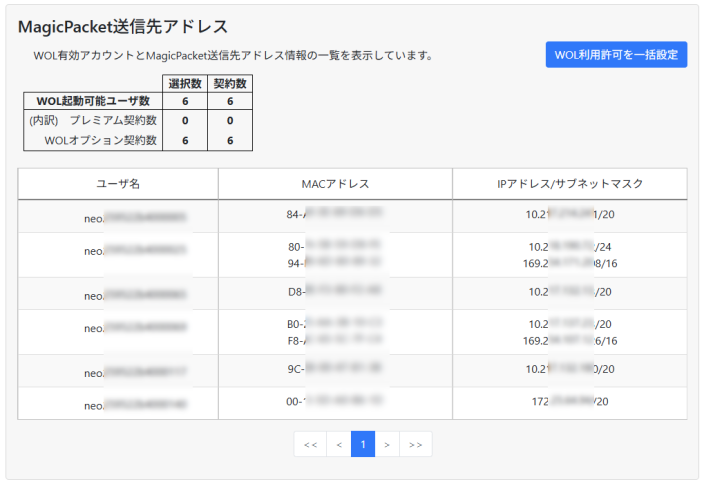
Task: Select the MAC address starting with F8-
Action: (335, 340)
